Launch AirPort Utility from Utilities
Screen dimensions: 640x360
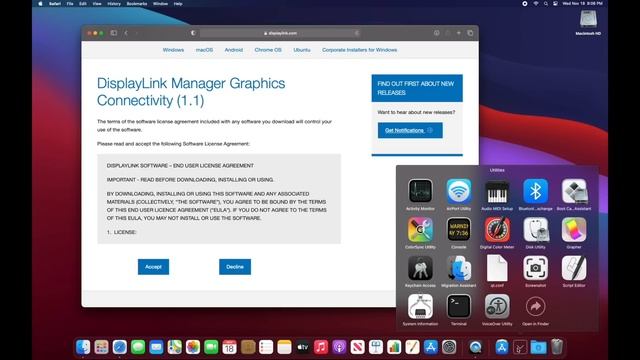coord(458,191)
